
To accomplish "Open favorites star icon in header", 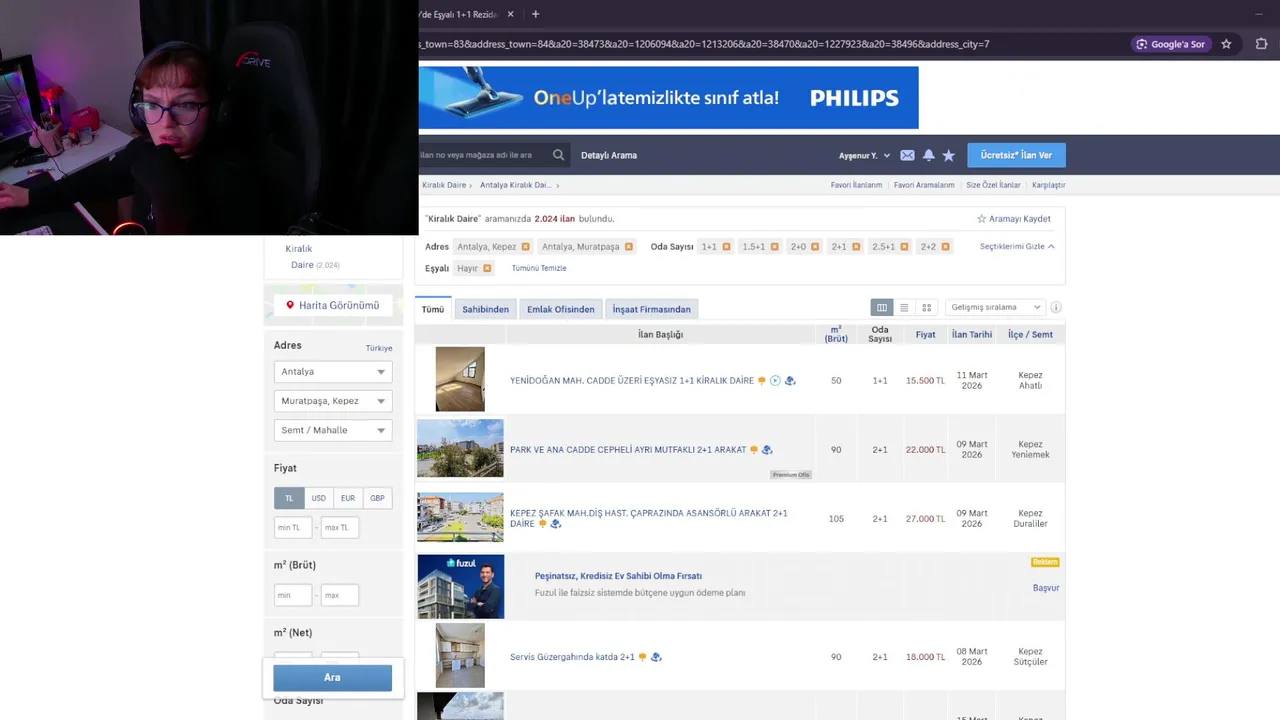I will (948, 155).
